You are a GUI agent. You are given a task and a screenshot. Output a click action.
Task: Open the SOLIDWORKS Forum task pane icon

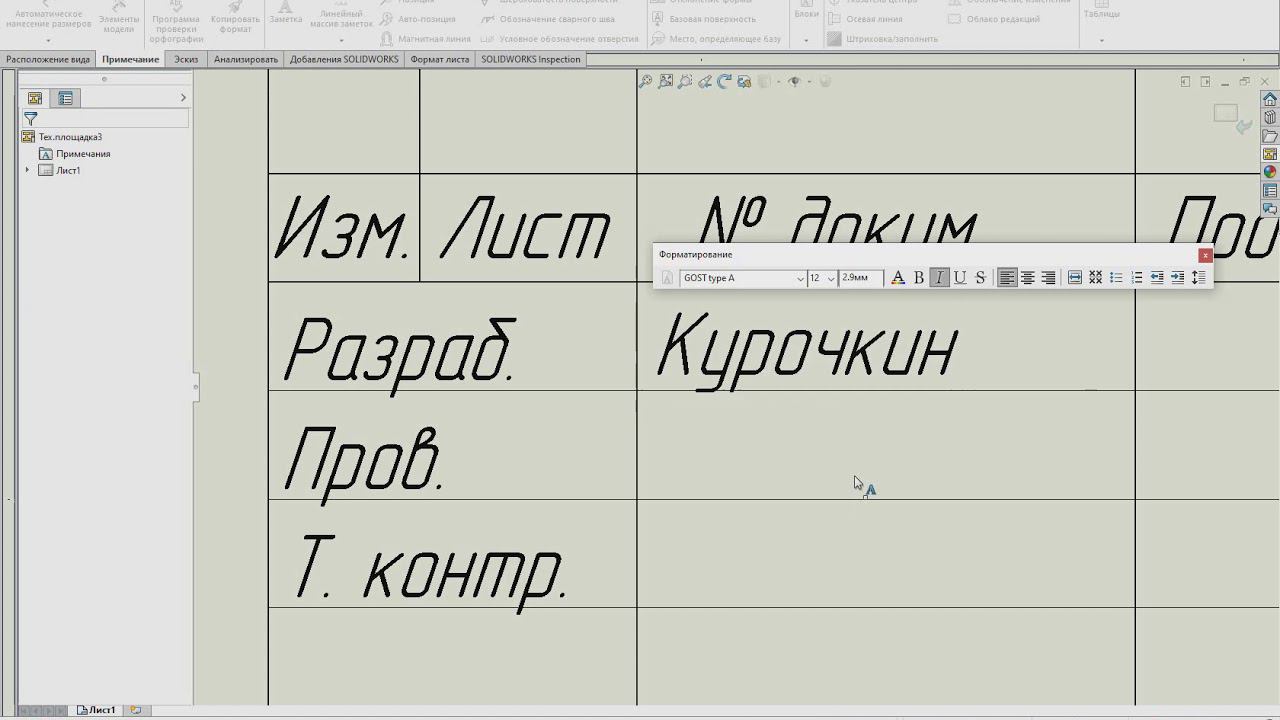tap(1270, 209)
